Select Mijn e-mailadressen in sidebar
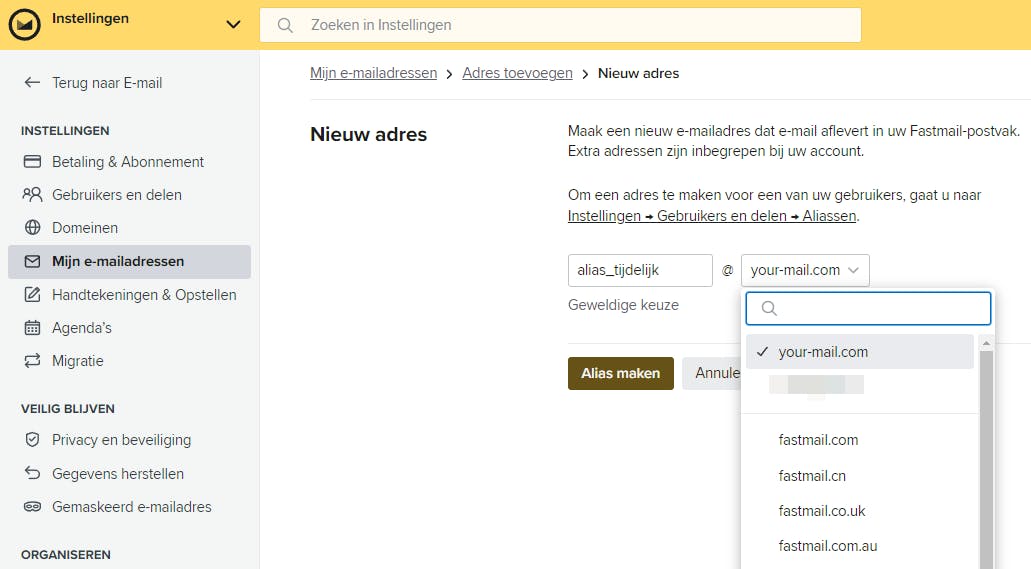This screenshot has width=1031, height=569. pyautogui.click(x=129, y=261)
